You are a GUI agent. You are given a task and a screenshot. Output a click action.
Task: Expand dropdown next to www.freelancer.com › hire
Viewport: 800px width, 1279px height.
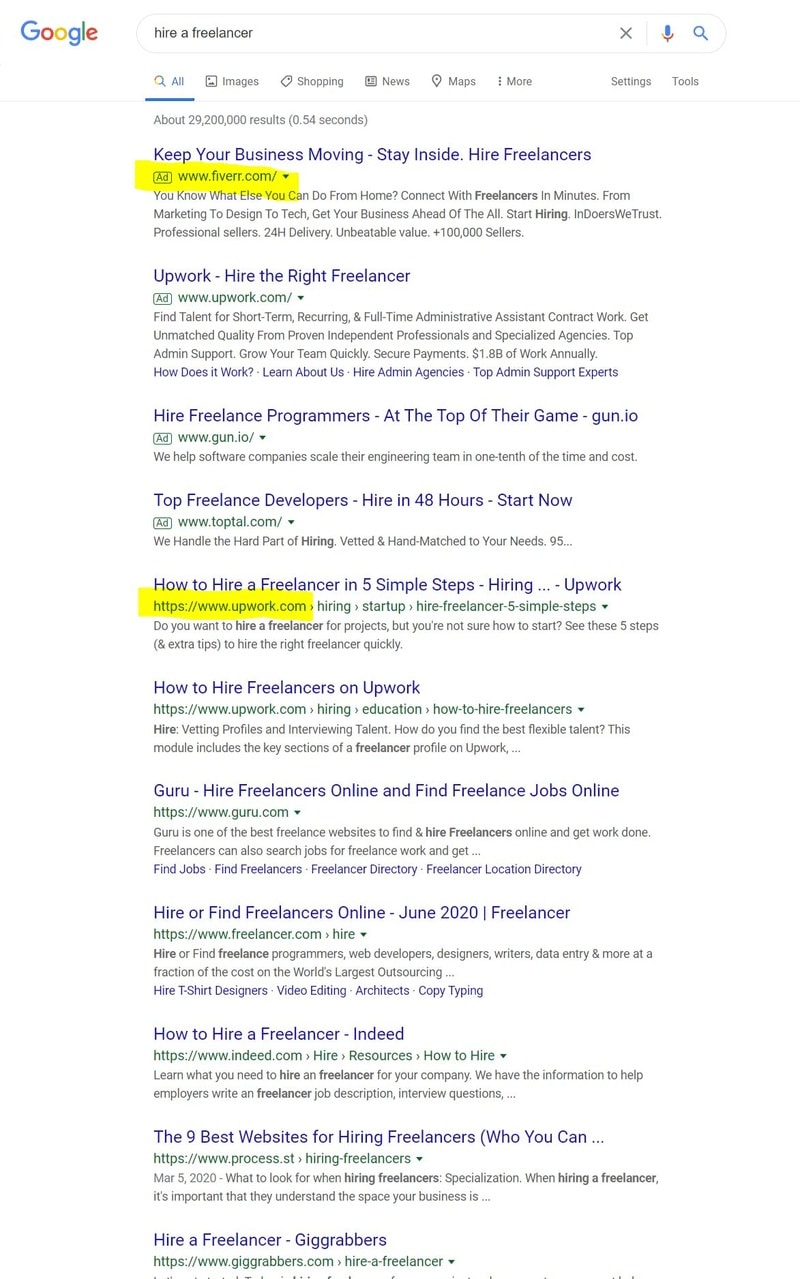click(365, 935)
